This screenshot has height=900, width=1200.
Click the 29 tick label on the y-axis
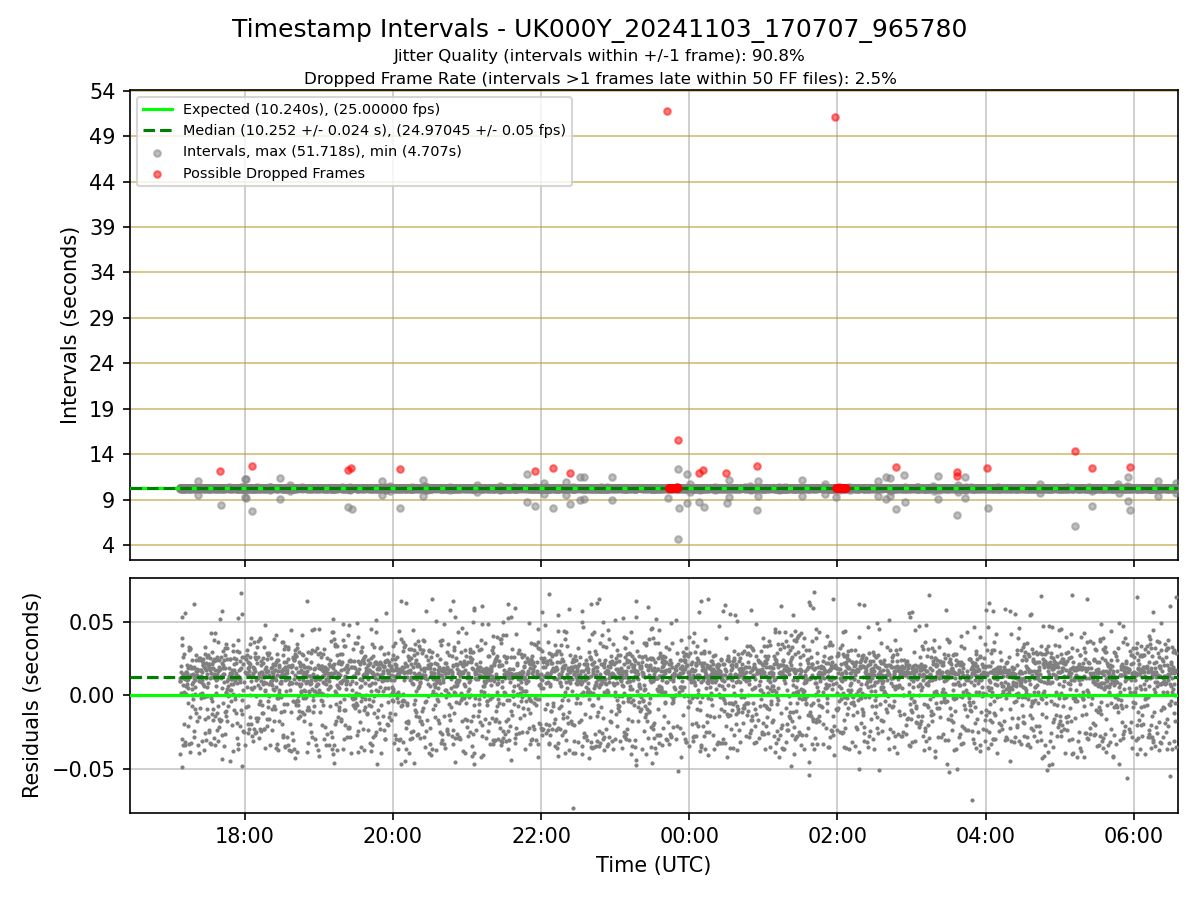[x=104, y=318]
